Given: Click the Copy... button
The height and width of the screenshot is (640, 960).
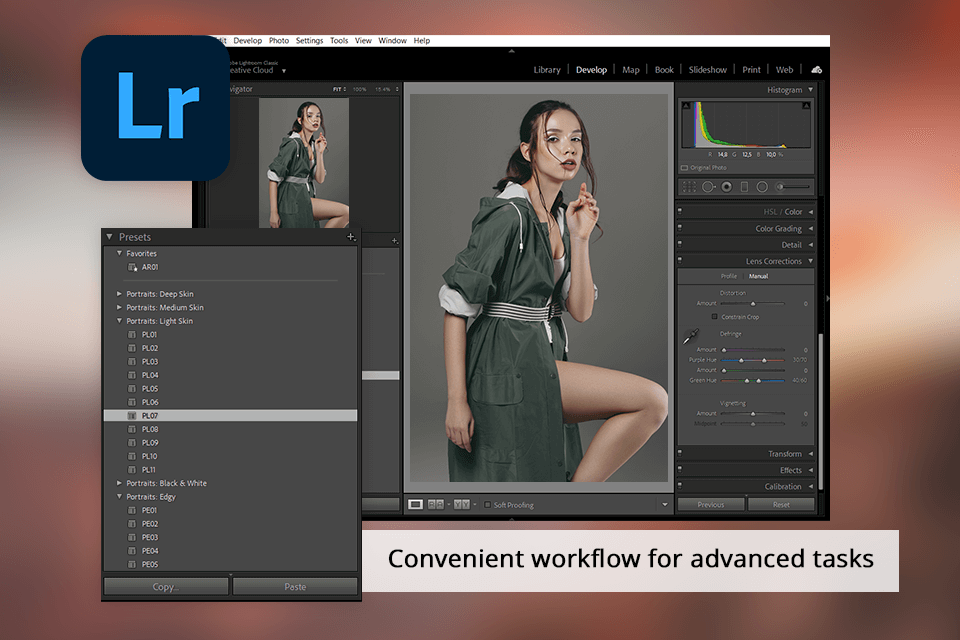Looking at the screenshot, I should pos(166,587).
